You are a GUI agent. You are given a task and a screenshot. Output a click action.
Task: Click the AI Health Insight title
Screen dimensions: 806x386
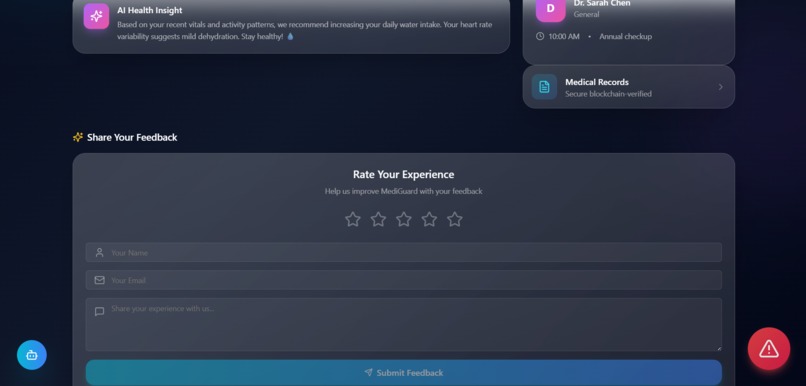(150, 10)
